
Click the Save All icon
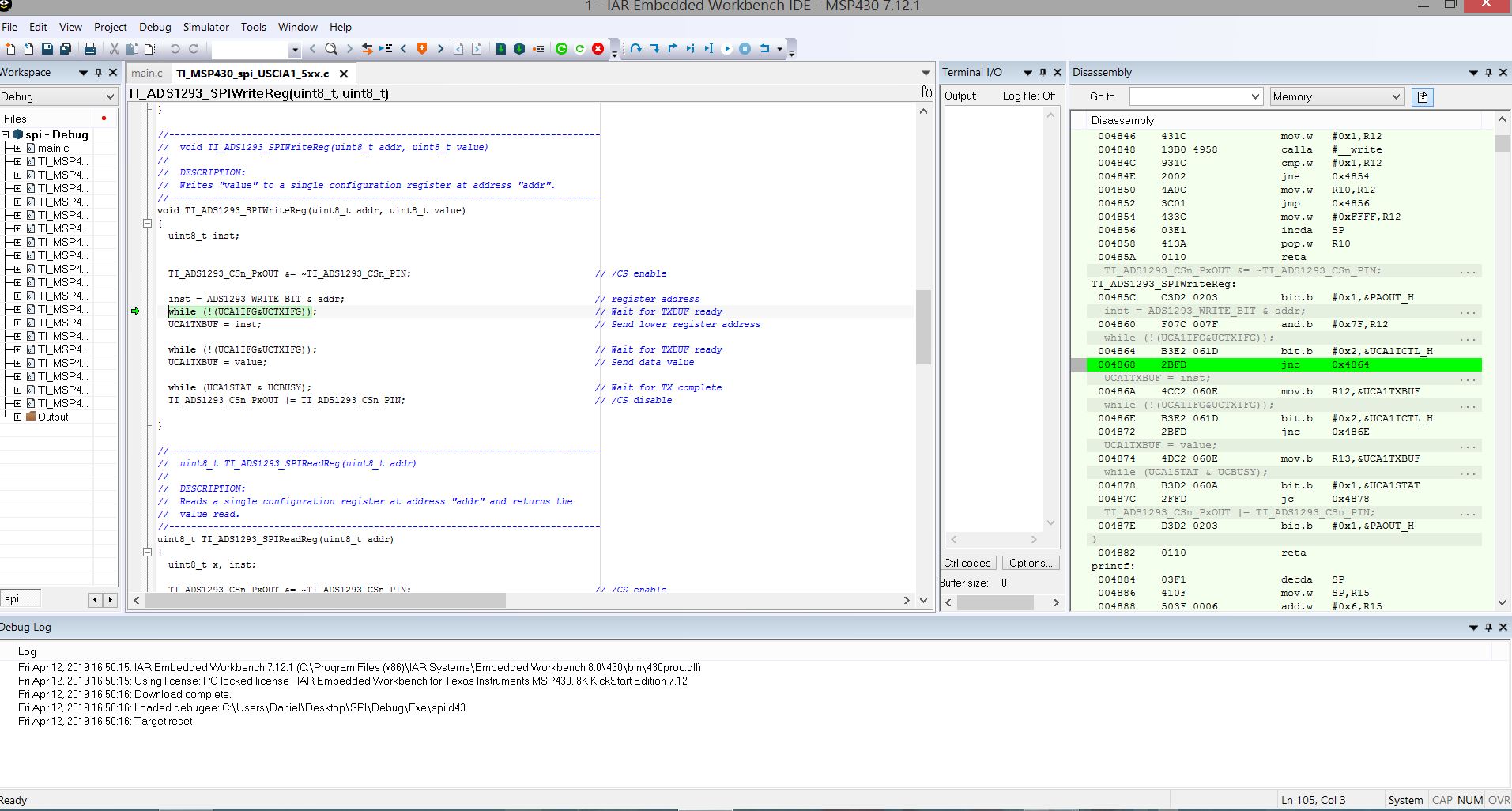click(66, 49)
